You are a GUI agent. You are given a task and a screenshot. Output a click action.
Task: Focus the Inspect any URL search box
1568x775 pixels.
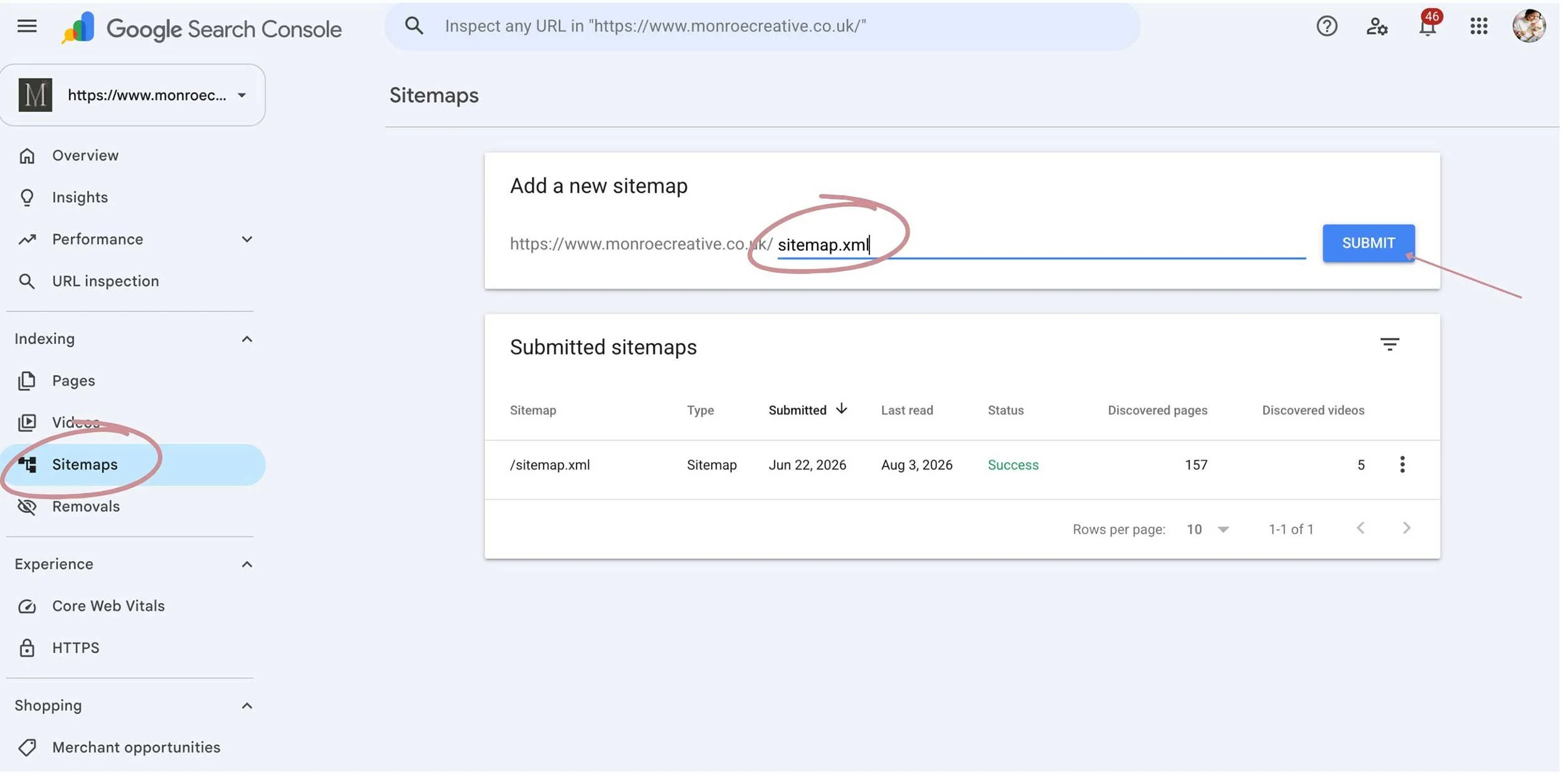[762, 26]
